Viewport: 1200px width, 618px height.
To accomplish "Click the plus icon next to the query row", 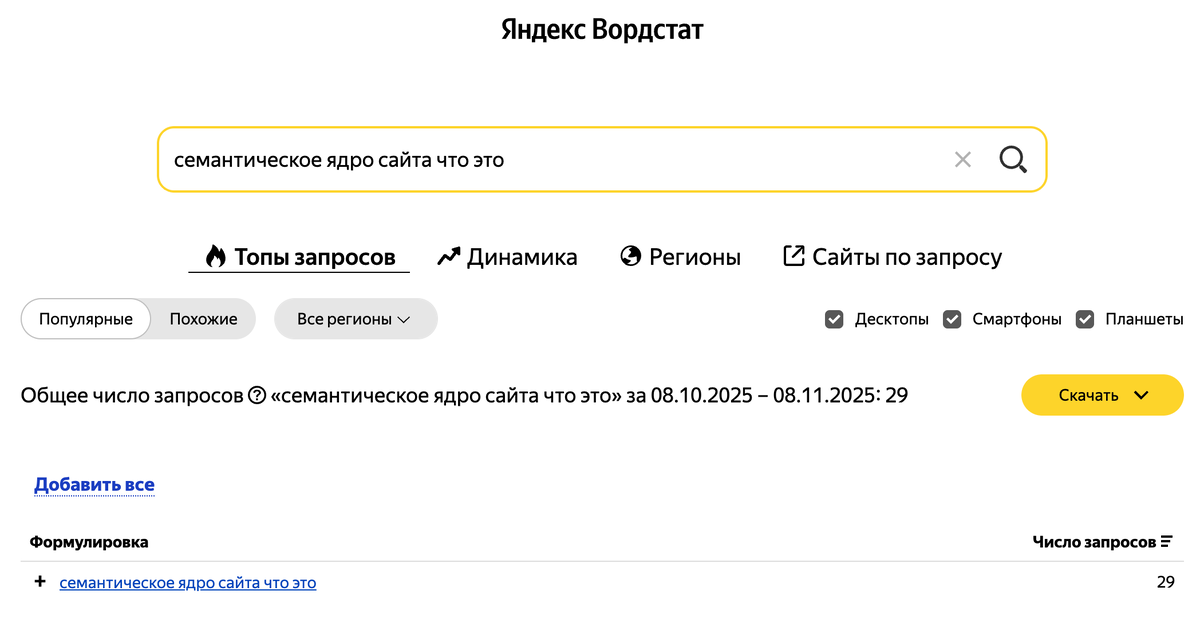I will click(40, 582).
